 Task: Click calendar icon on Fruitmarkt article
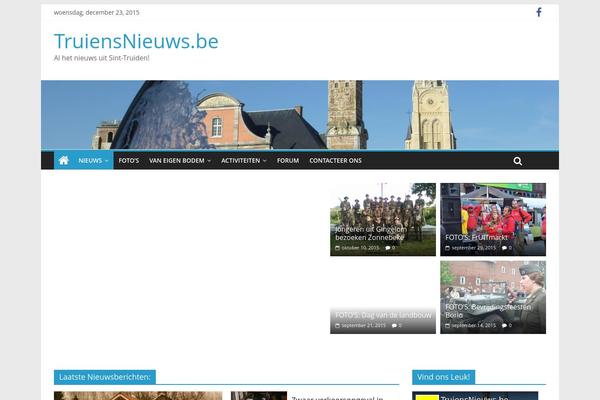coord(447,248)
